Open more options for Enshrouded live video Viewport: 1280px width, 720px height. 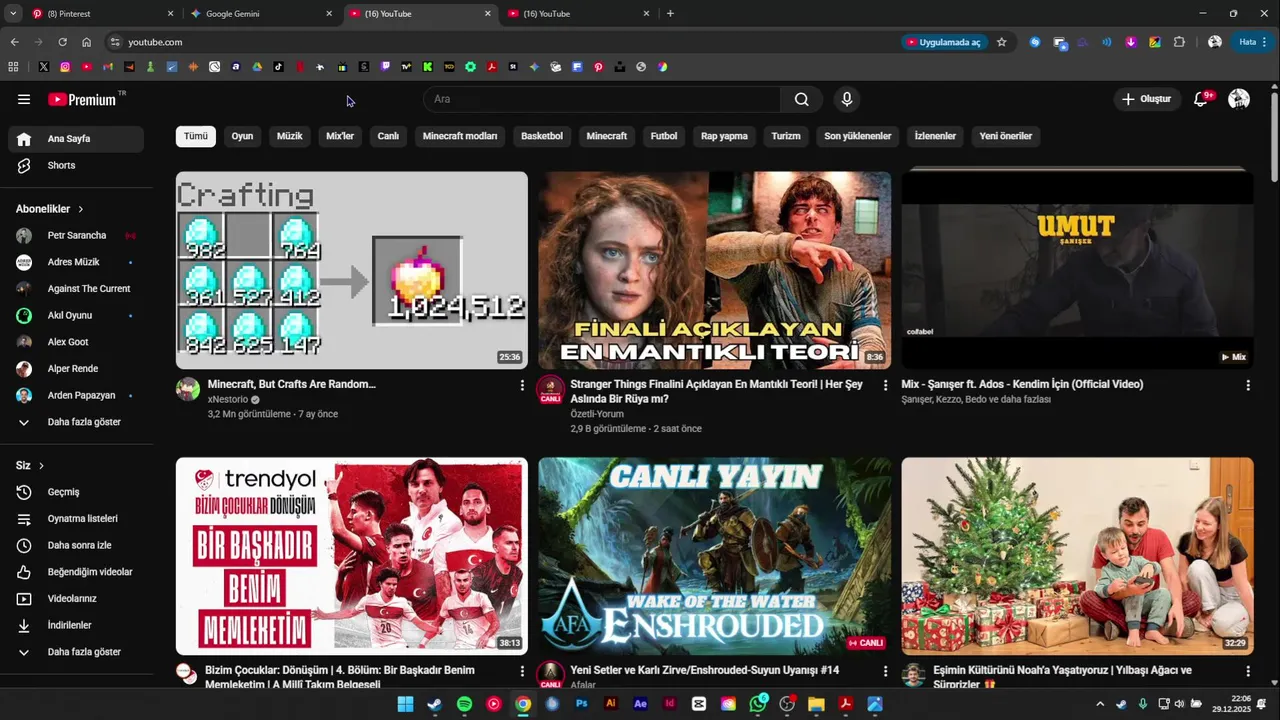pyautogui.click(x=885, y=671)
